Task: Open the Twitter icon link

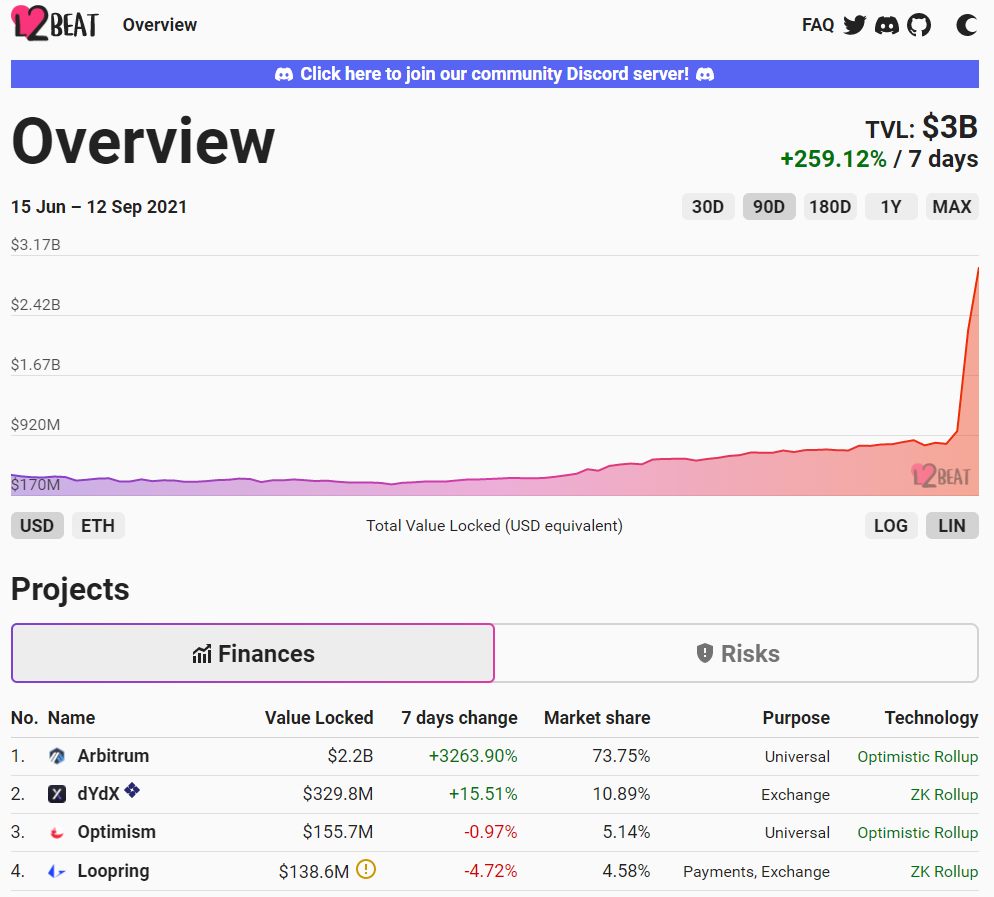Action: click(x=854, y=25)
